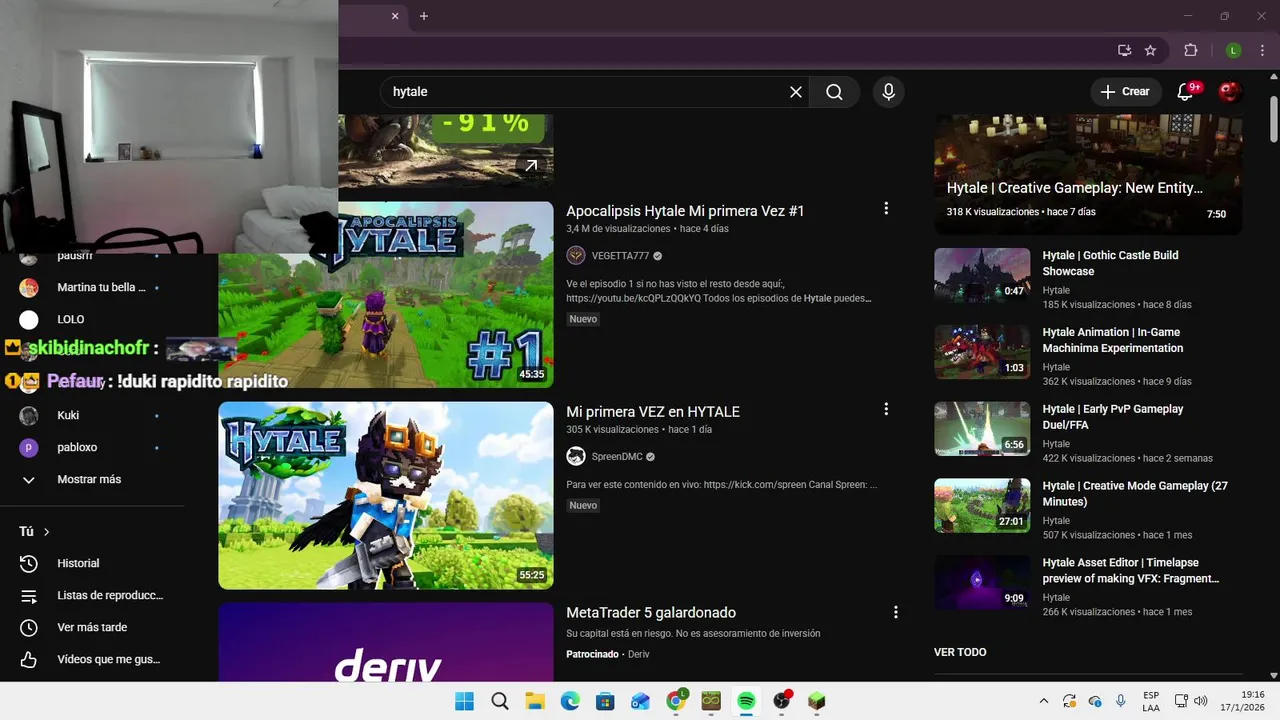
Task: Open Chrome extensions puzzle icon
Action: pos(1190,51)
